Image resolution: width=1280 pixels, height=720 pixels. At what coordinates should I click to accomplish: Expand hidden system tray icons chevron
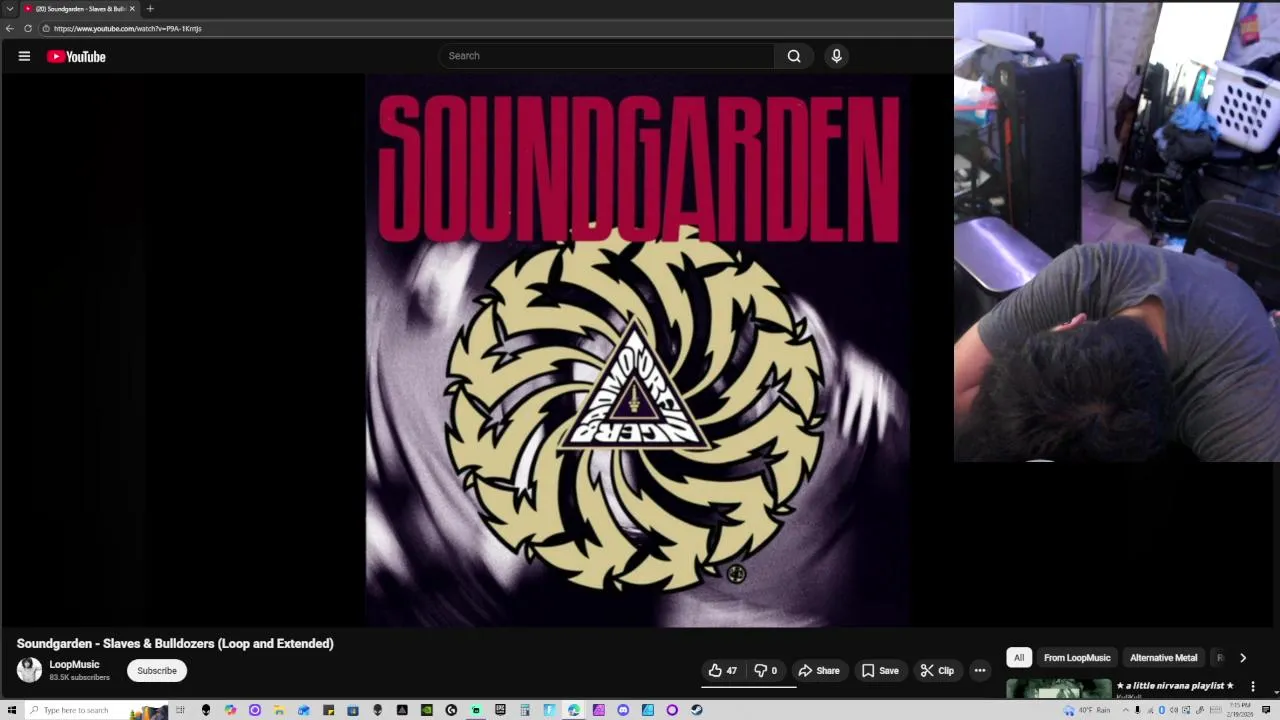[x=1126, y=710]
